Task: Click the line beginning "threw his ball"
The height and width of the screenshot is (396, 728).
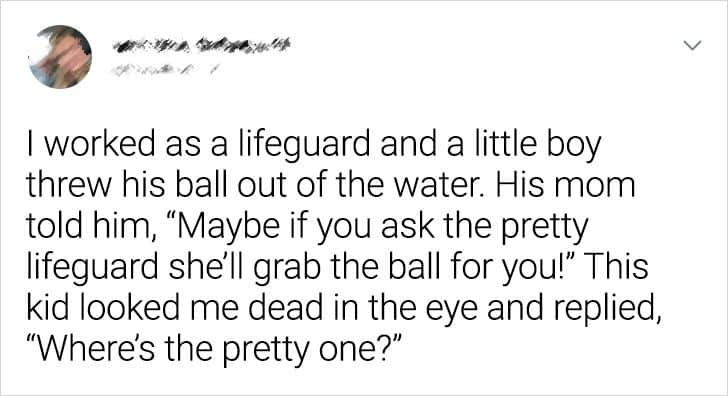Action: [x=331, y=185]
